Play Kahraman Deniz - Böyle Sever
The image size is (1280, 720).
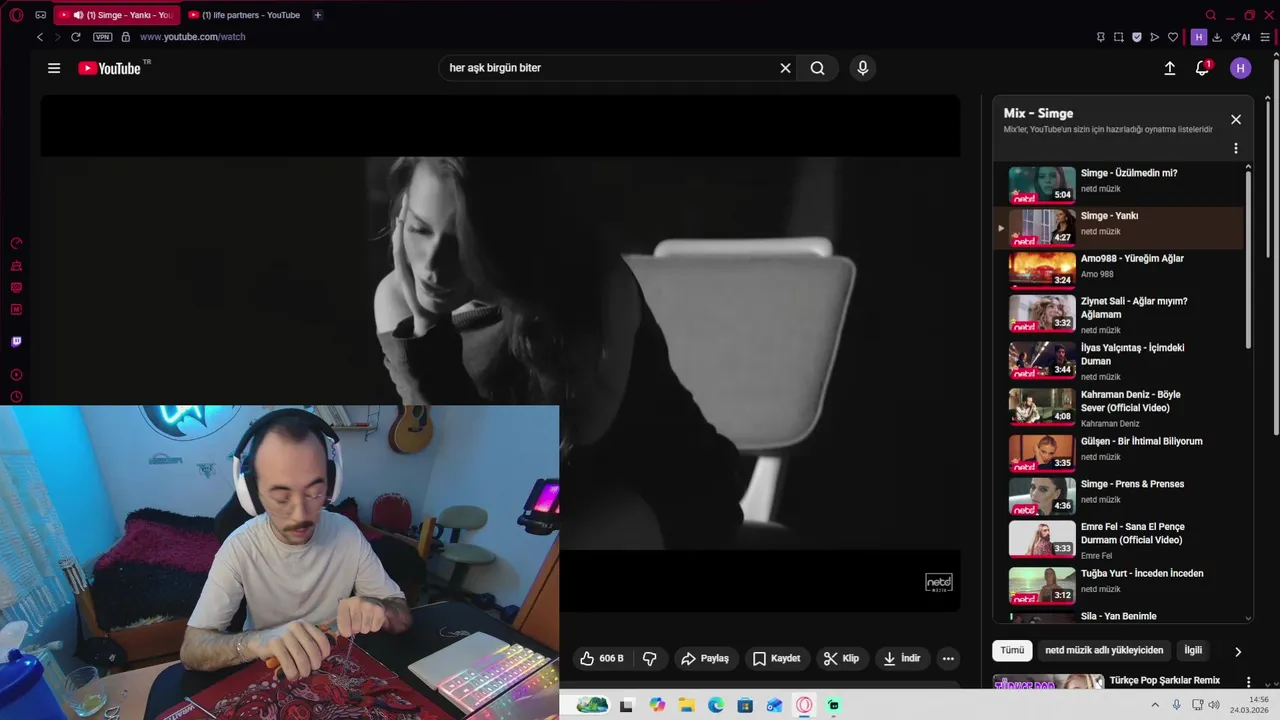pos(1120,408)
